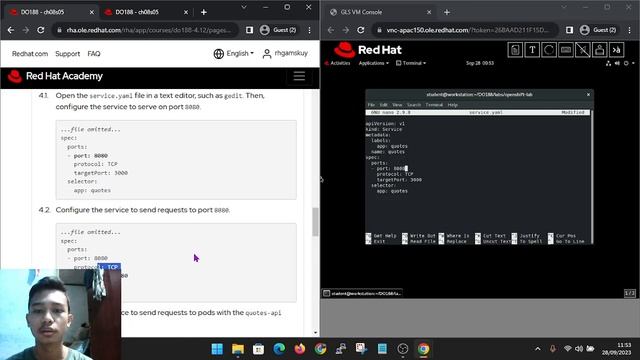Open the Search menu in the terminal window
640x360 pixels.
[413, 105]
